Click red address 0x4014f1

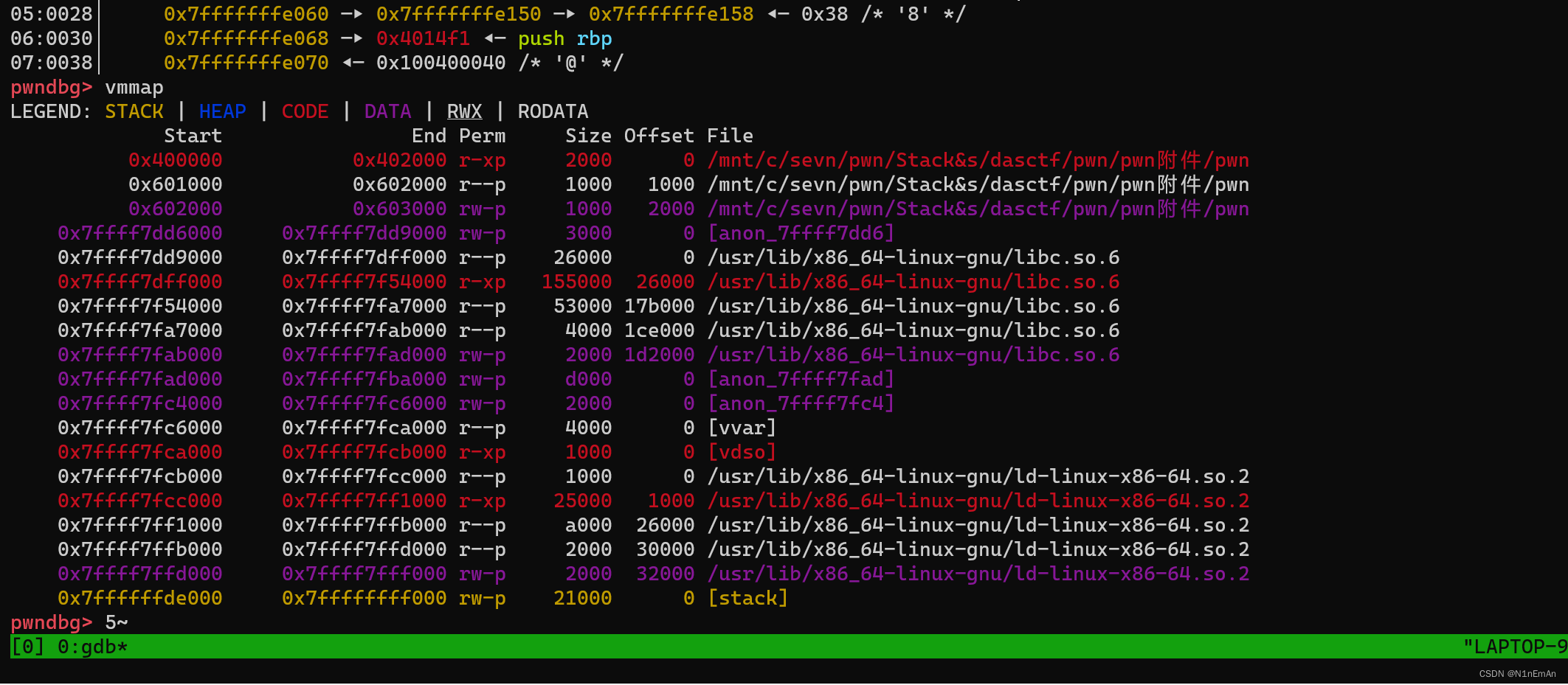424,38
